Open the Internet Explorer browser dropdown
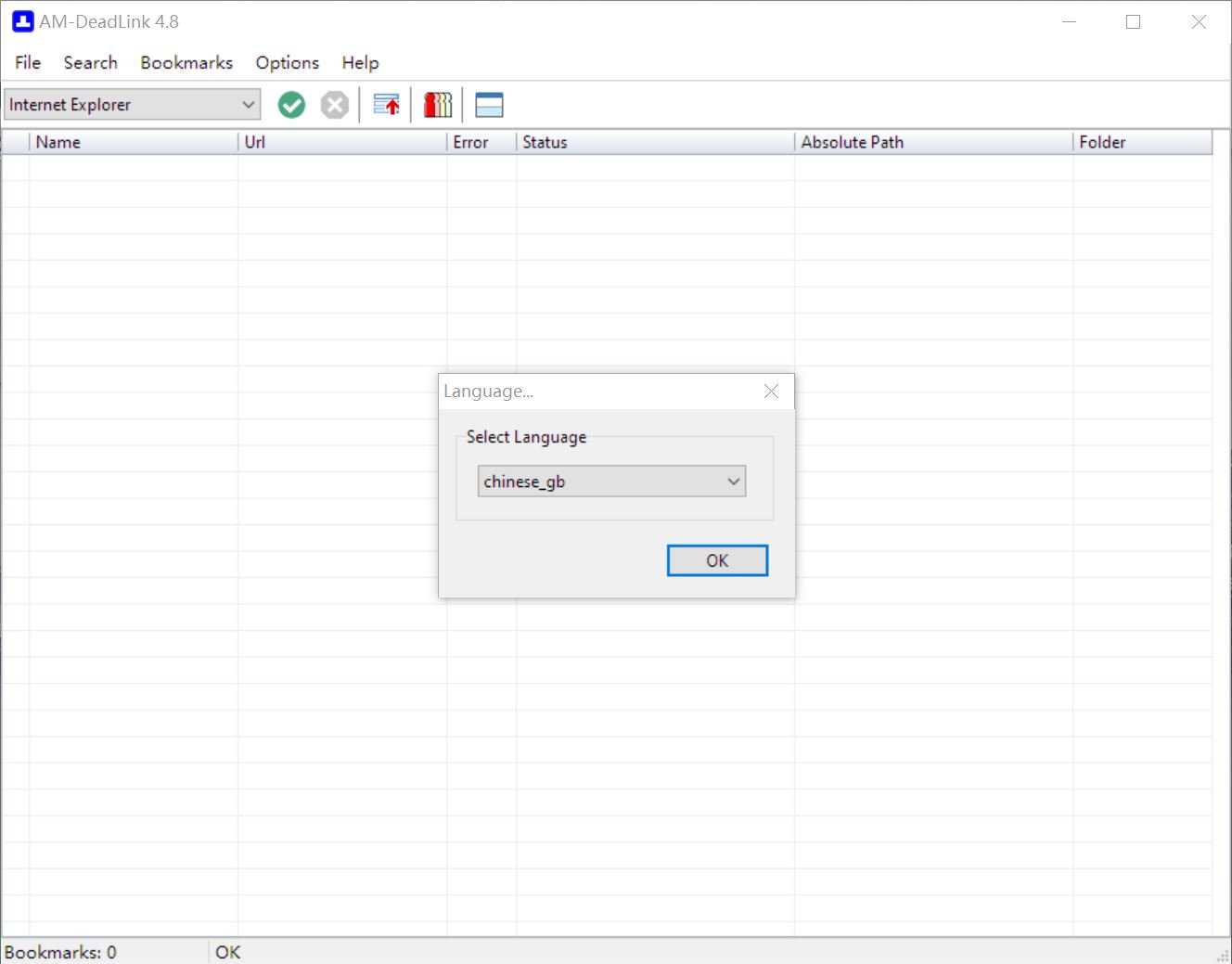 (x=132, y=105)
